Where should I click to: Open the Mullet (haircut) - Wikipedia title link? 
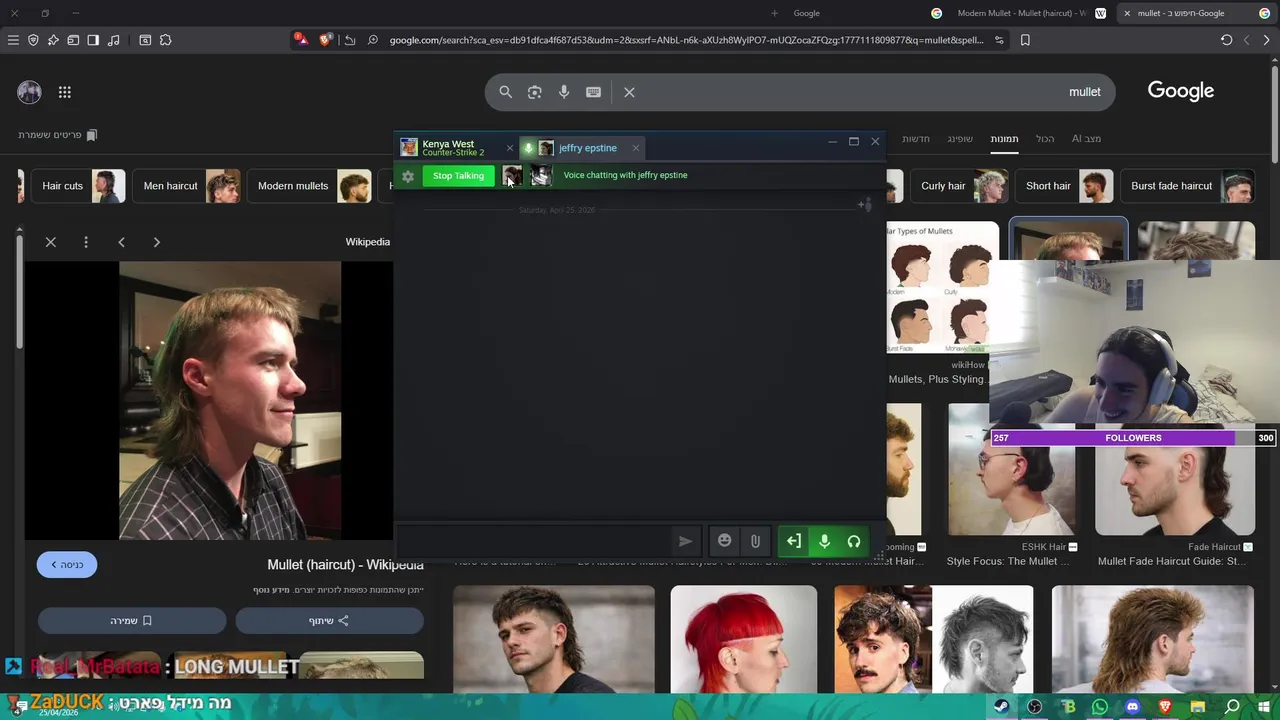pyautogui.click(x=345, y=565)
